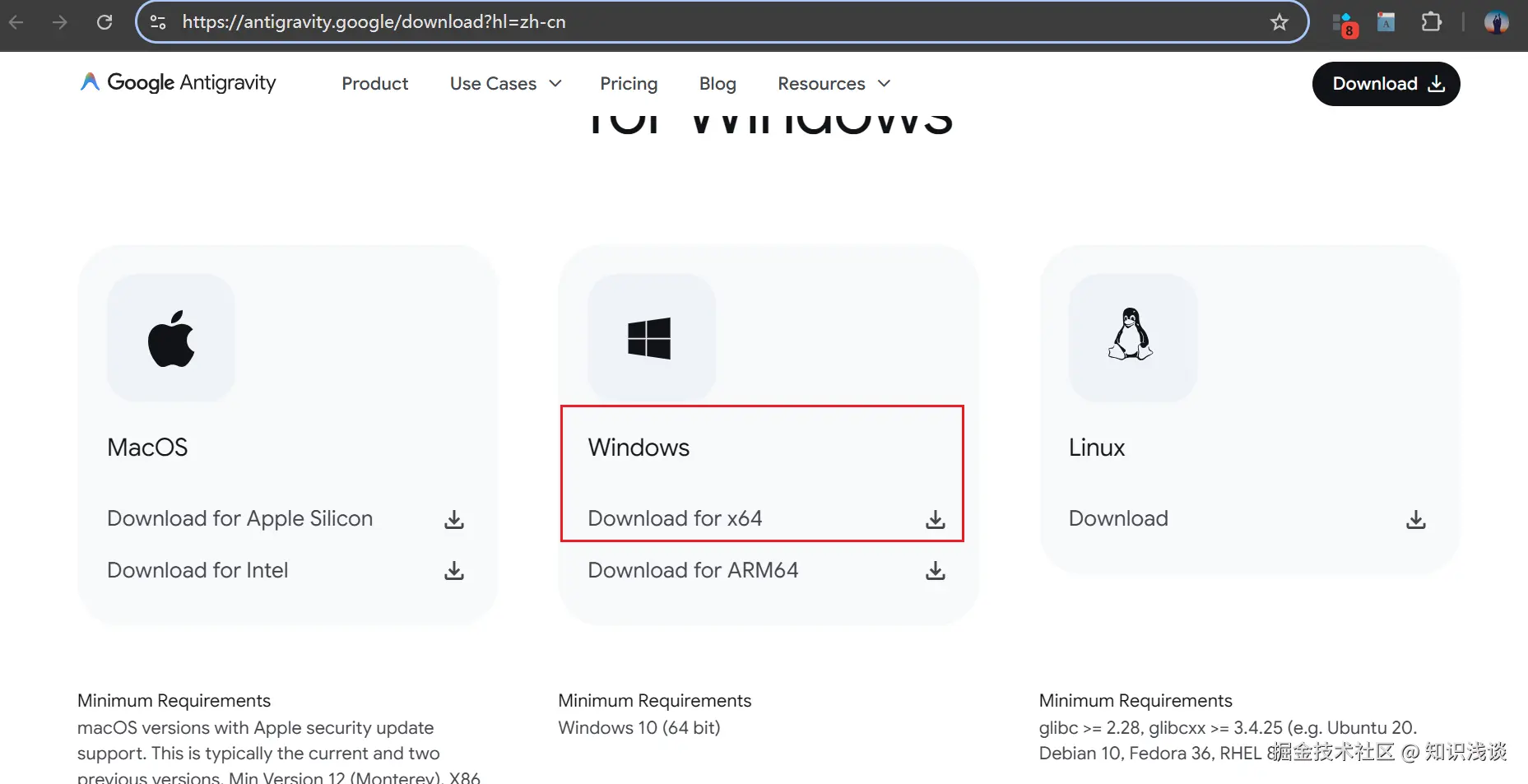
Task: Click Minimum Requirements heading above Windows 10
Action: pos(655,701)
